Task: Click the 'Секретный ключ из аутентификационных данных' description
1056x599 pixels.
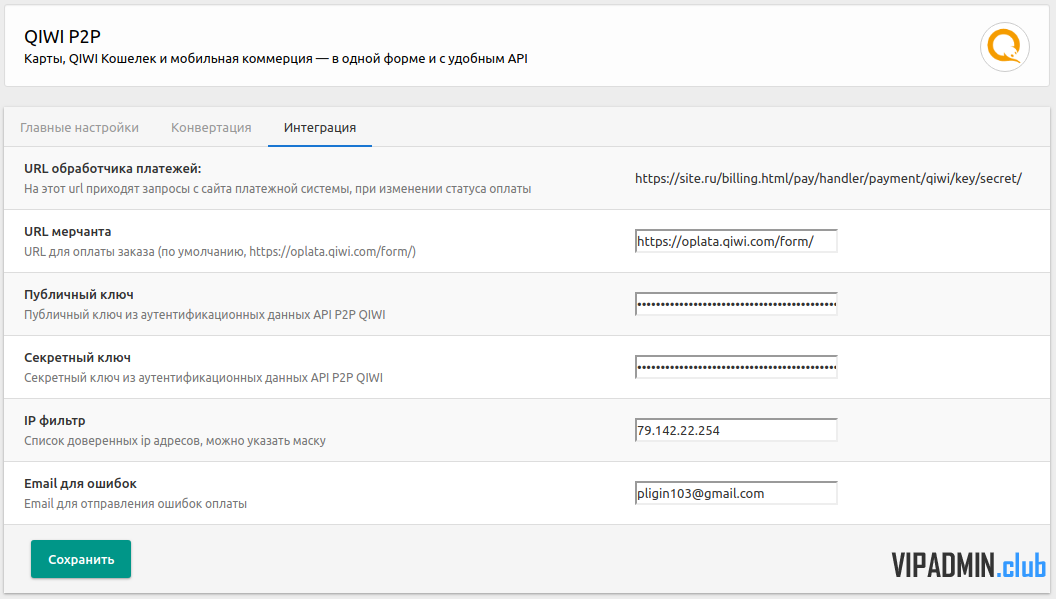Action: click(203, 378)
